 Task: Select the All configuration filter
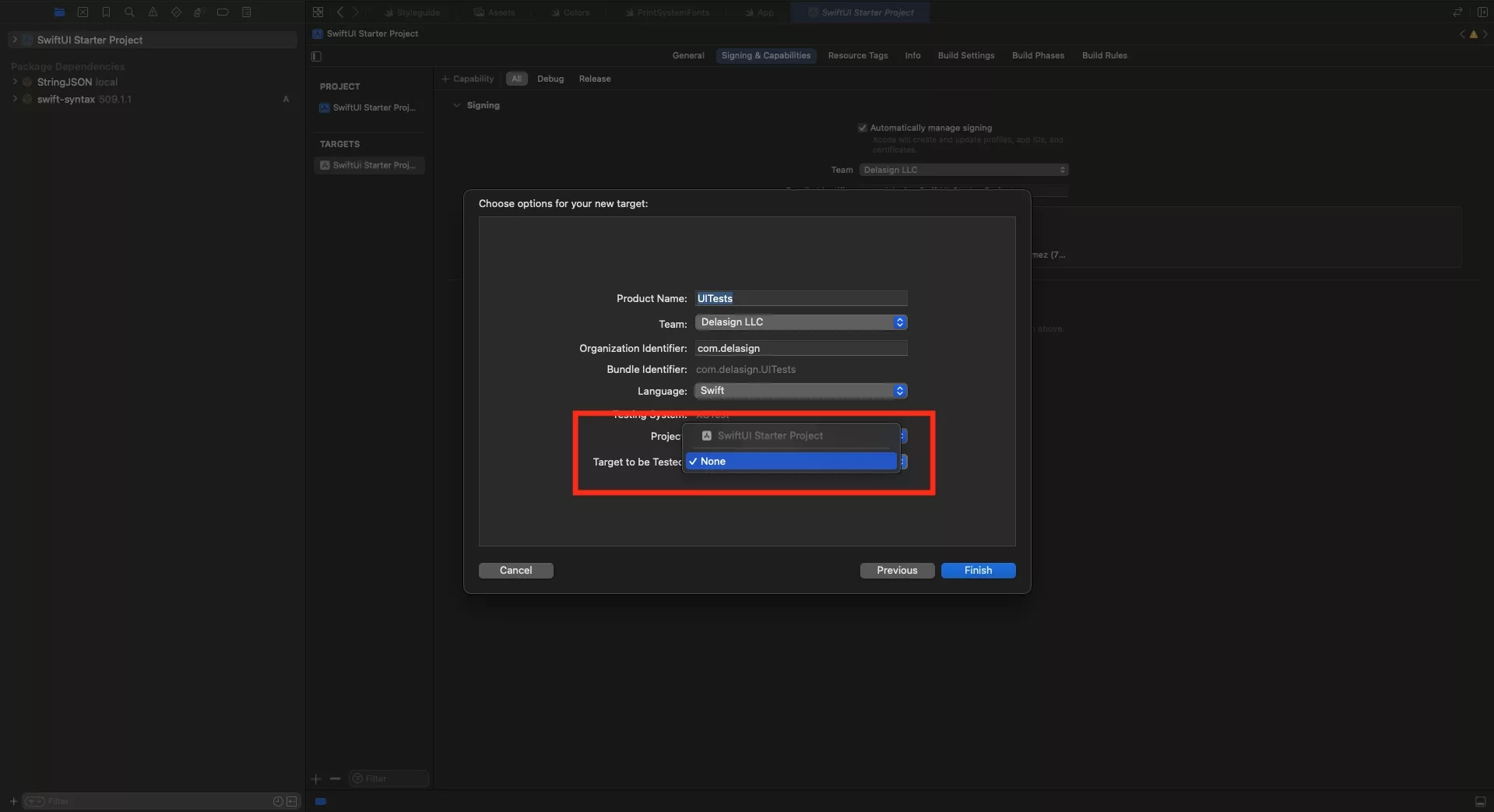click(516, 79)
